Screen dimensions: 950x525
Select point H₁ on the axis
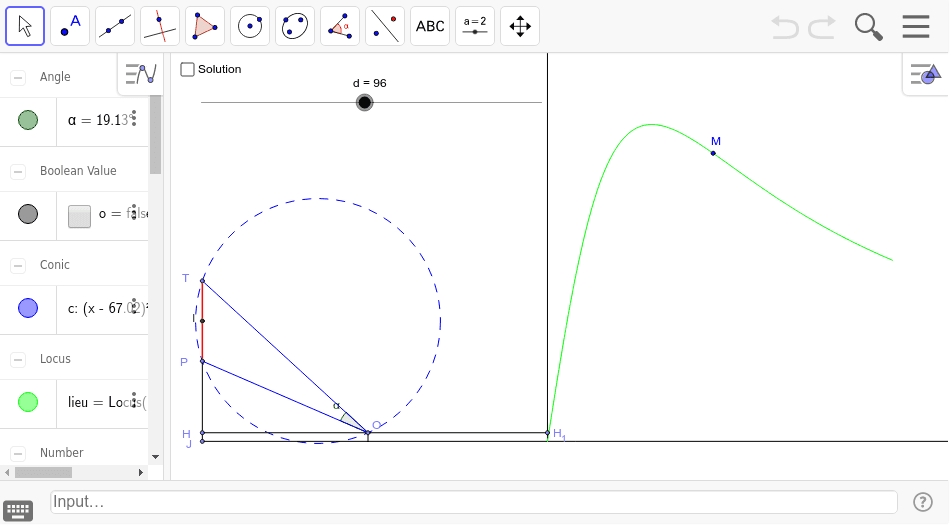pyautogui.click(x=548, y=433)
